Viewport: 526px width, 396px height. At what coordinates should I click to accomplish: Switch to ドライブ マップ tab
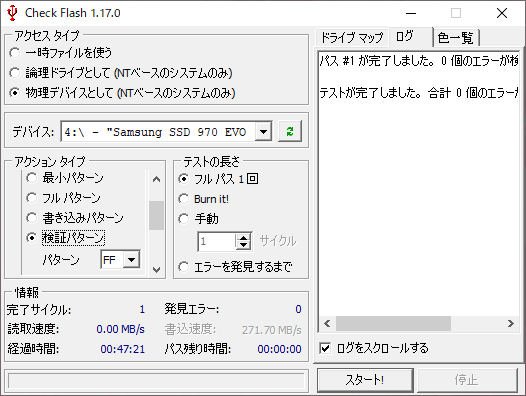352,37
